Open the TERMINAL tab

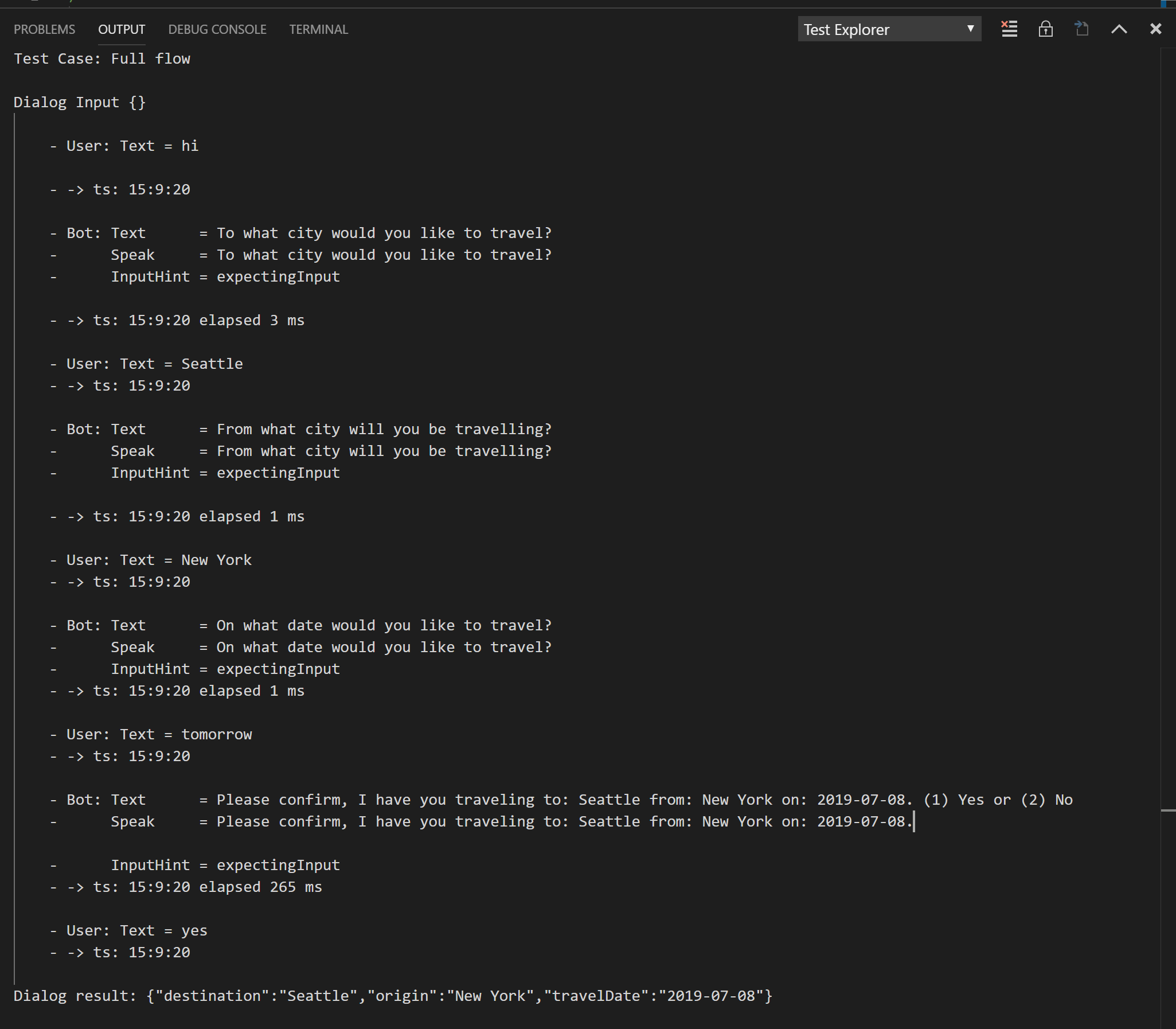(x=318, y=29)
